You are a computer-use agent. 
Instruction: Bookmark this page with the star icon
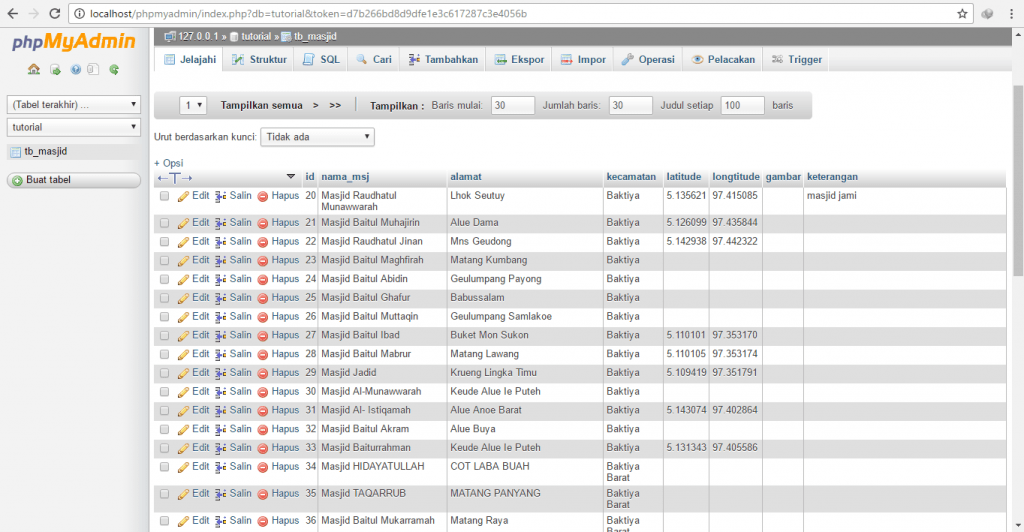coord(962,14)
